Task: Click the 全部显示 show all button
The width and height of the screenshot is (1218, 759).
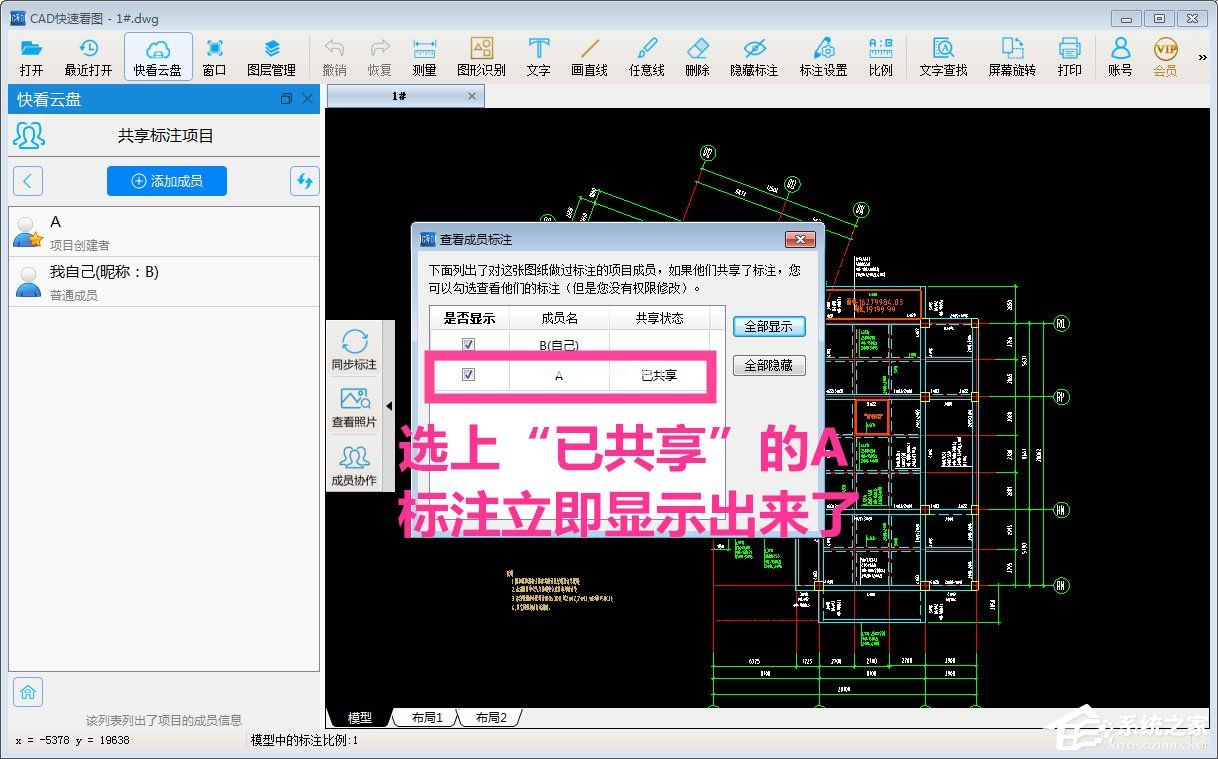Action: tap(769, 326)
